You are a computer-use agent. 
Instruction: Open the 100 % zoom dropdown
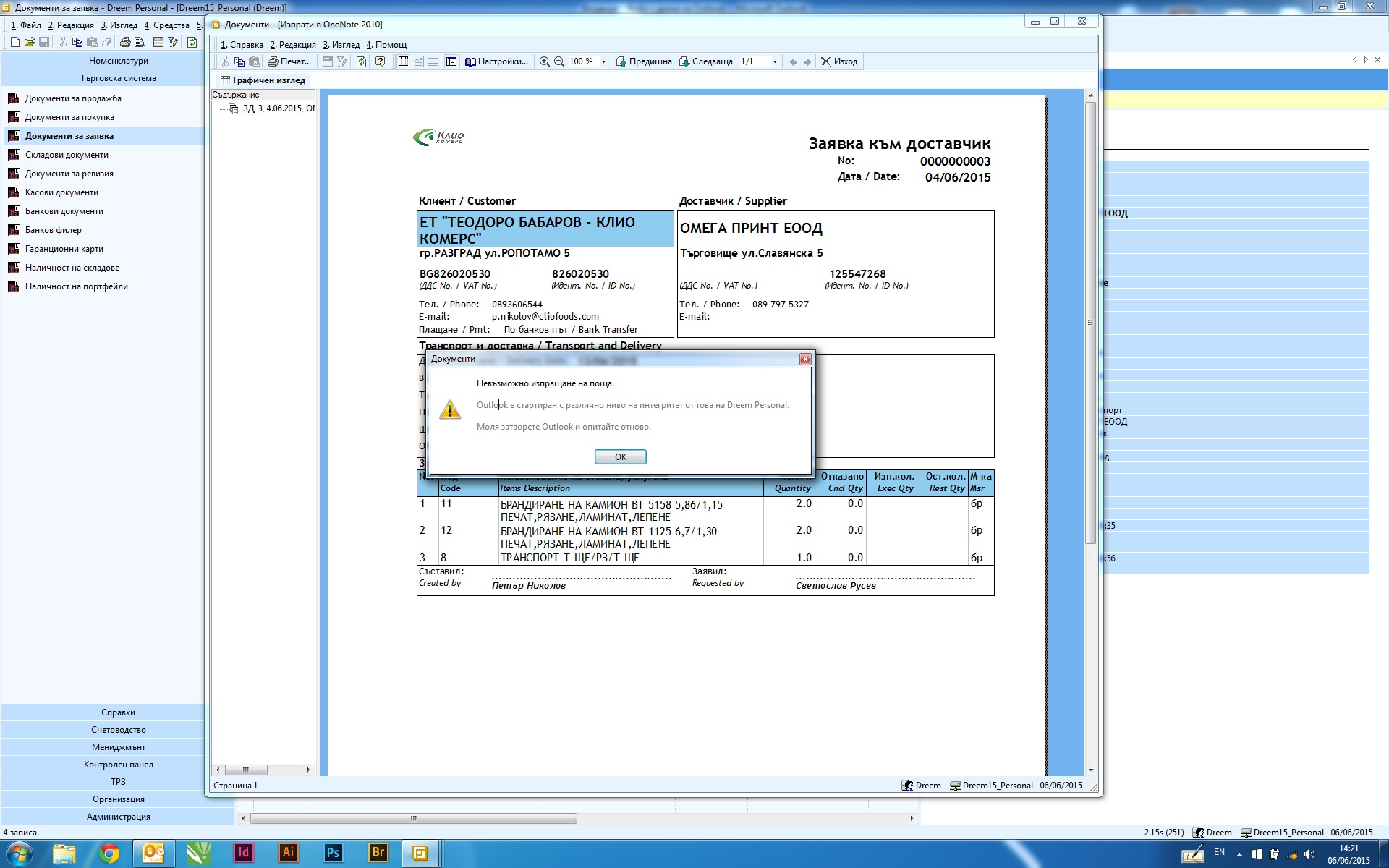[603, 61]
